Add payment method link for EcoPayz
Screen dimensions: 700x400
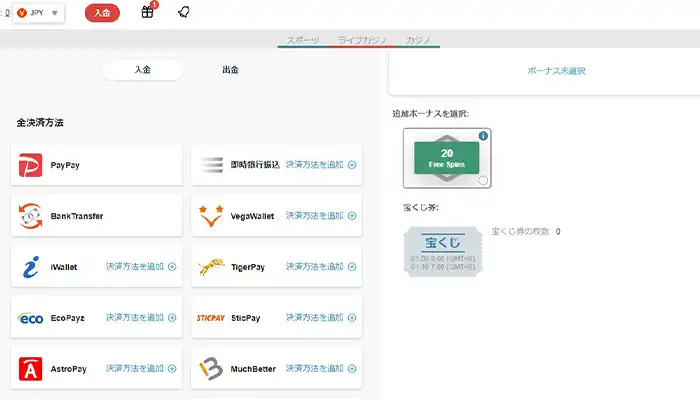coord(135,317)
